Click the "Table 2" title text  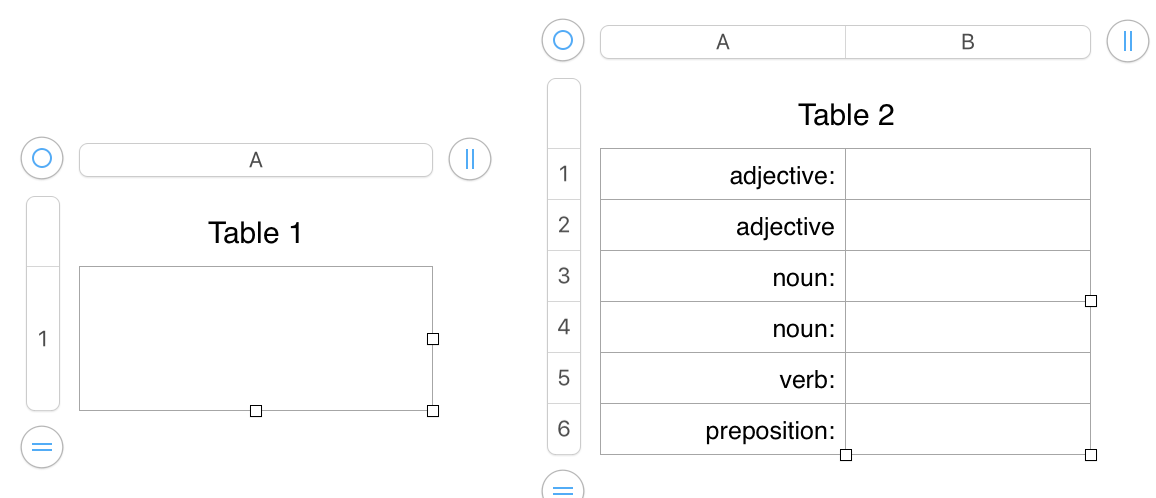(846, 115)
